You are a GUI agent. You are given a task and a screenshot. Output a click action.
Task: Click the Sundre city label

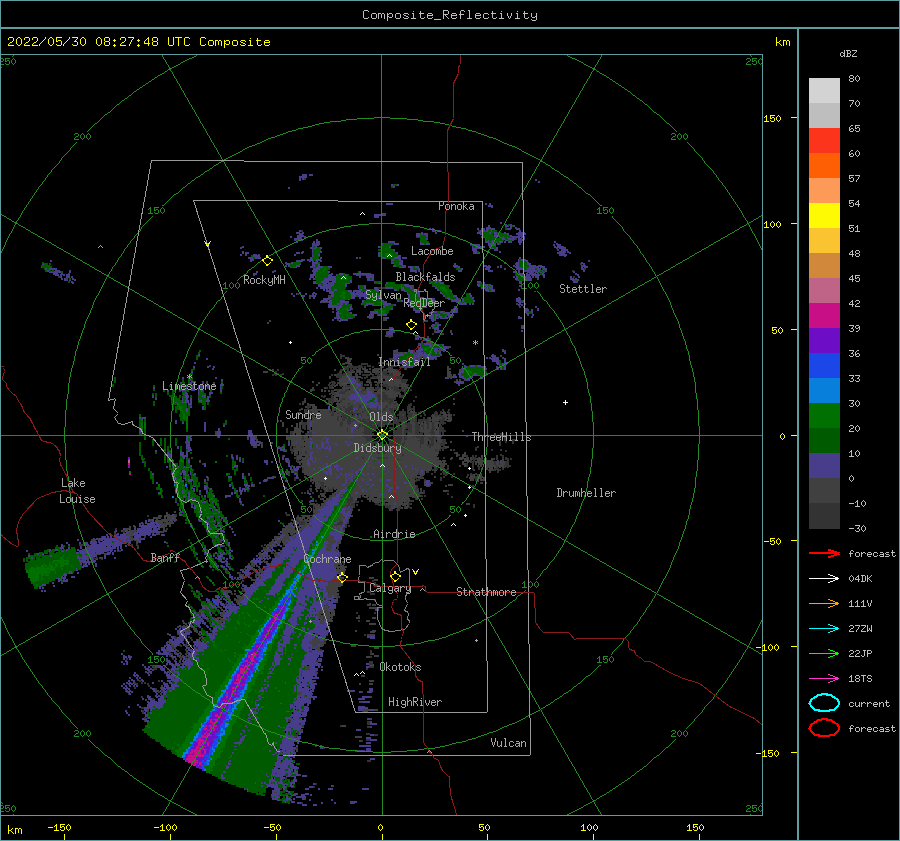[303, 414]
